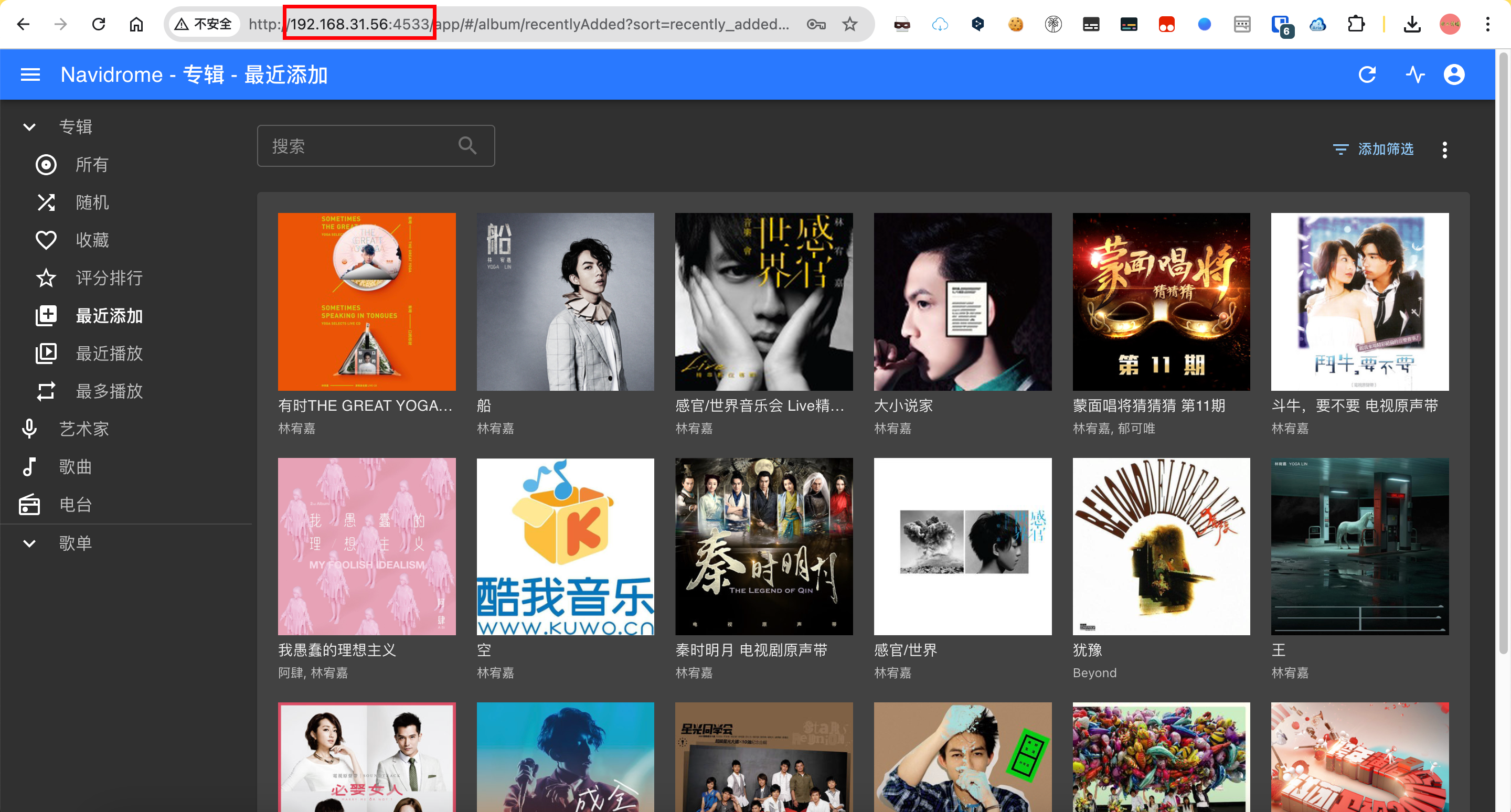
Task: Open the three-dot options beside 添加筛选
Action: [1444, 149]
